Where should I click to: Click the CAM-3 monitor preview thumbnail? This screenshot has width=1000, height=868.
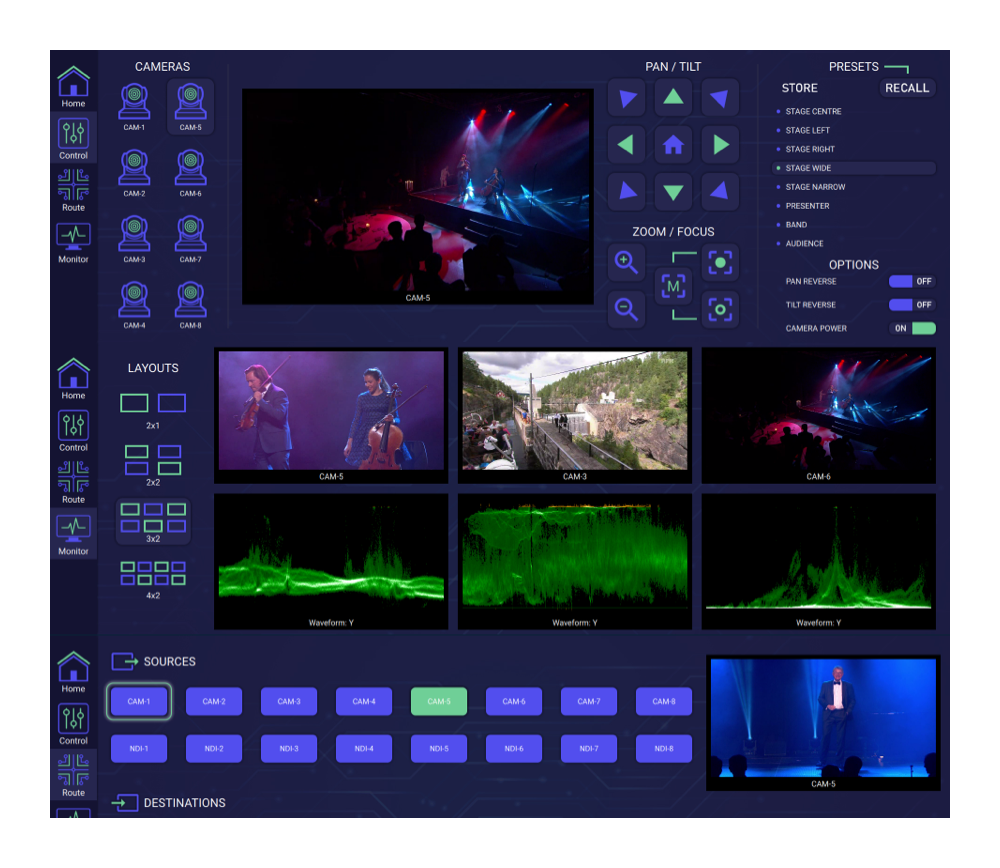pyautogui.click(x=574, y=410)
